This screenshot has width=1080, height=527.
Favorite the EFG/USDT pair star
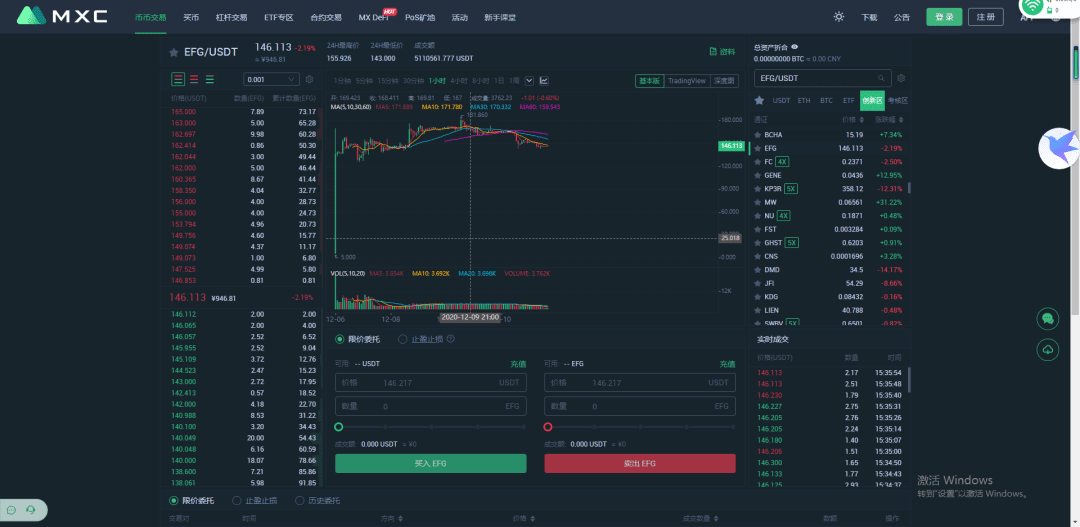[174, 52]
